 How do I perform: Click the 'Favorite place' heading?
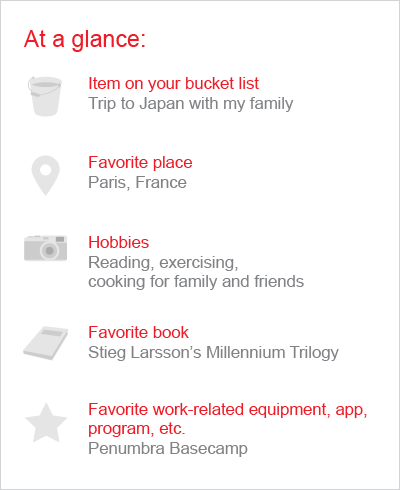point(140,162)
